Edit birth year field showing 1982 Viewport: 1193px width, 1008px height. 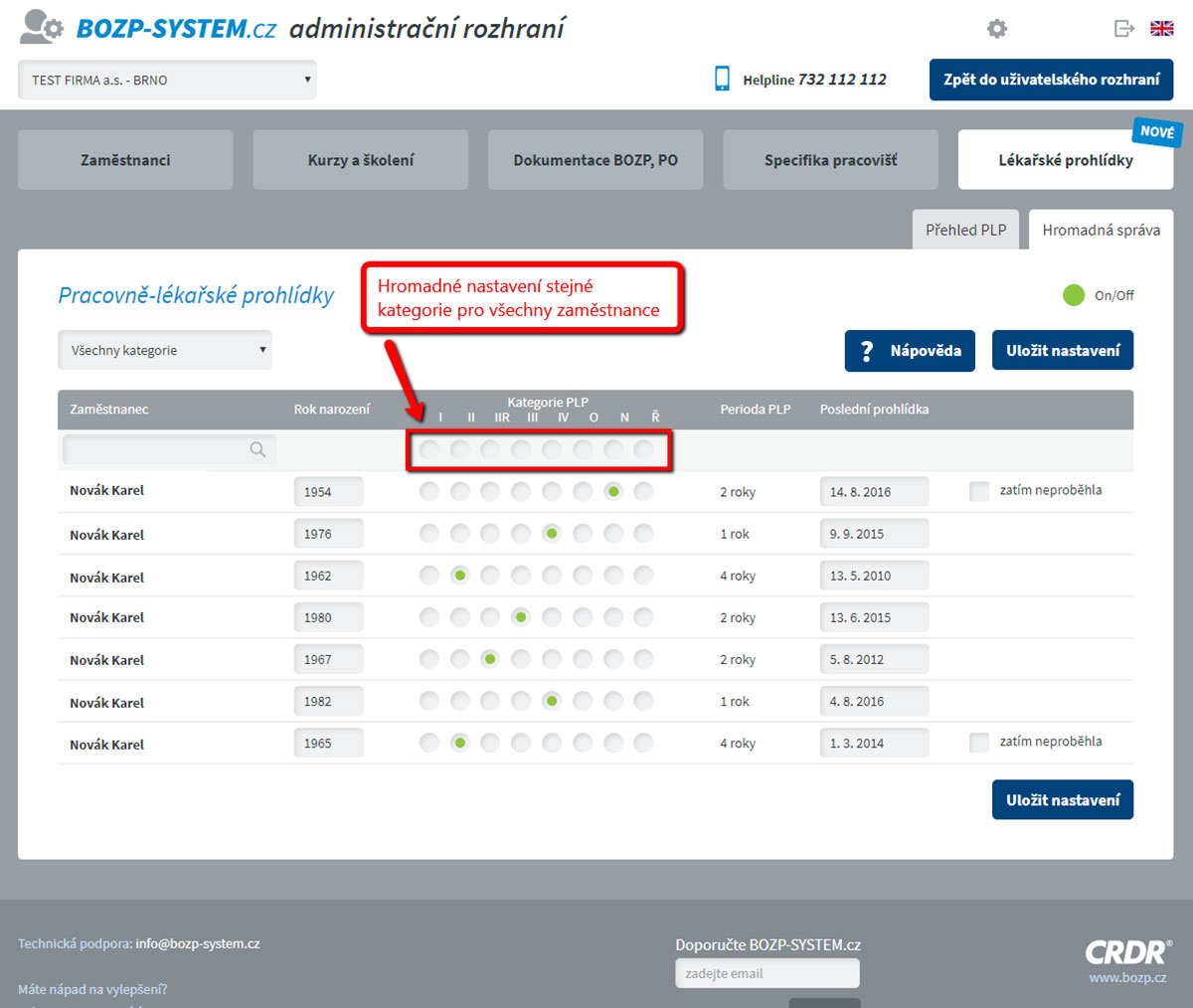(328, 701)
